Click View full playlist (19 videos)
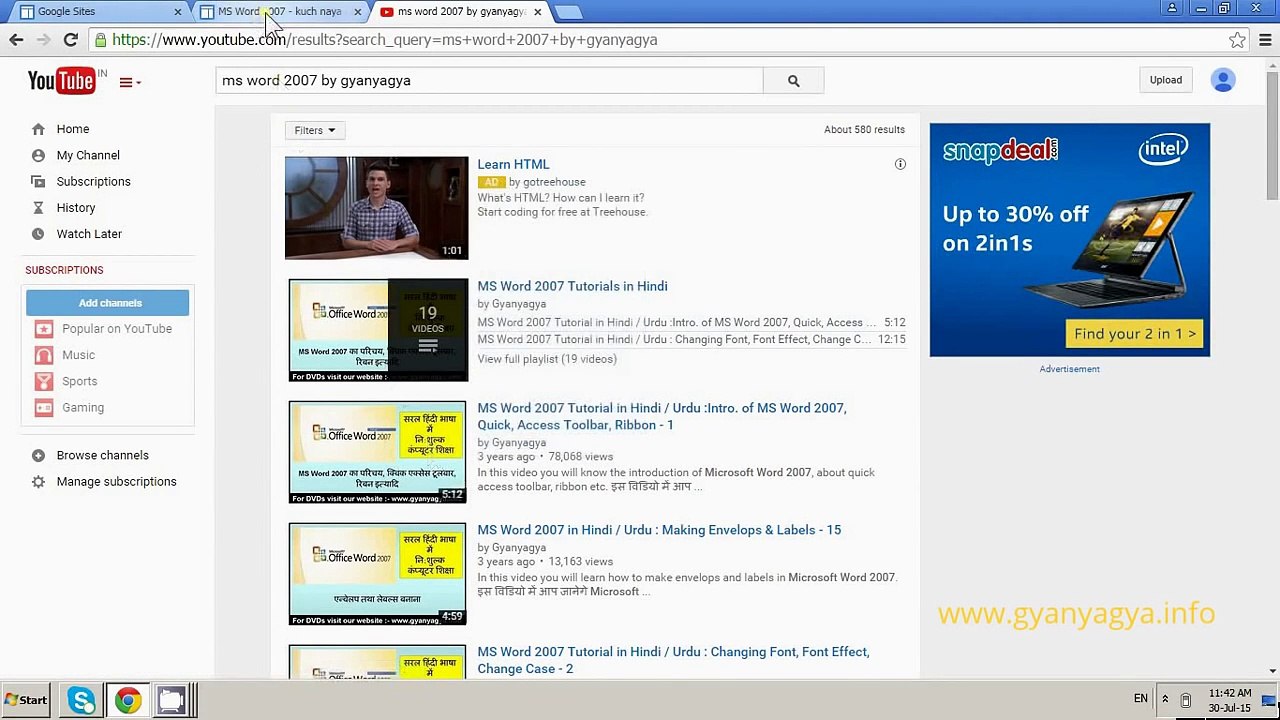Viewport: 1280px width, 720px height. pyautogui.click(x=547, y=359)
